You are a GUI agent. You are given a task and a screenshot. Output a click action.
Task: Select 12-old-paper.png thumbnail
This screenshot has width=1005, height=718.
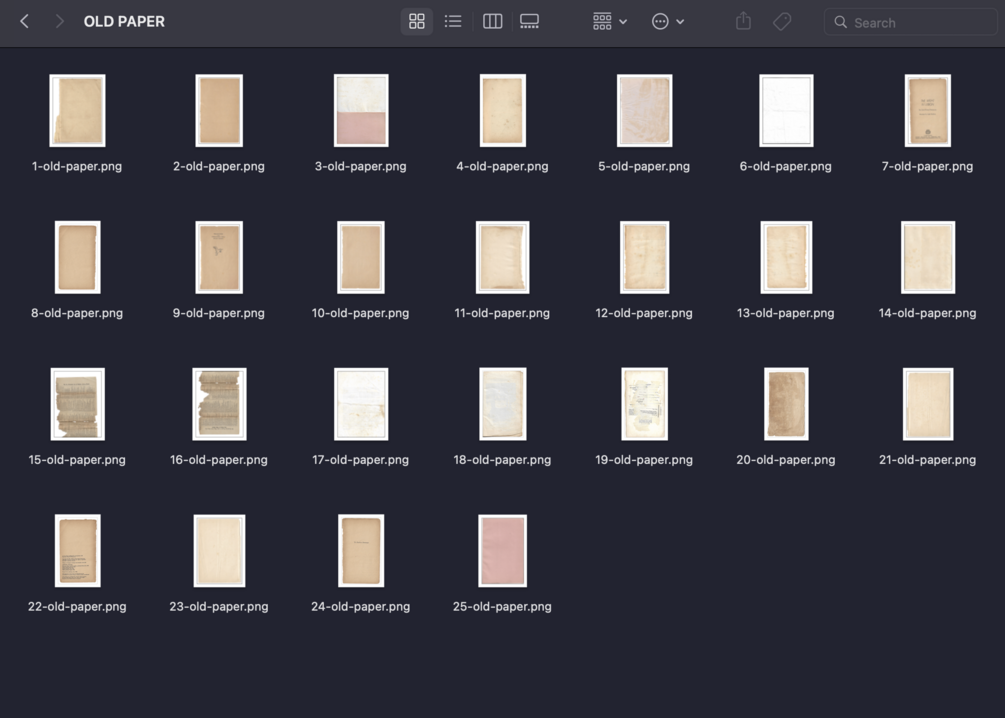pyautogui.click(x=644, y=257)
